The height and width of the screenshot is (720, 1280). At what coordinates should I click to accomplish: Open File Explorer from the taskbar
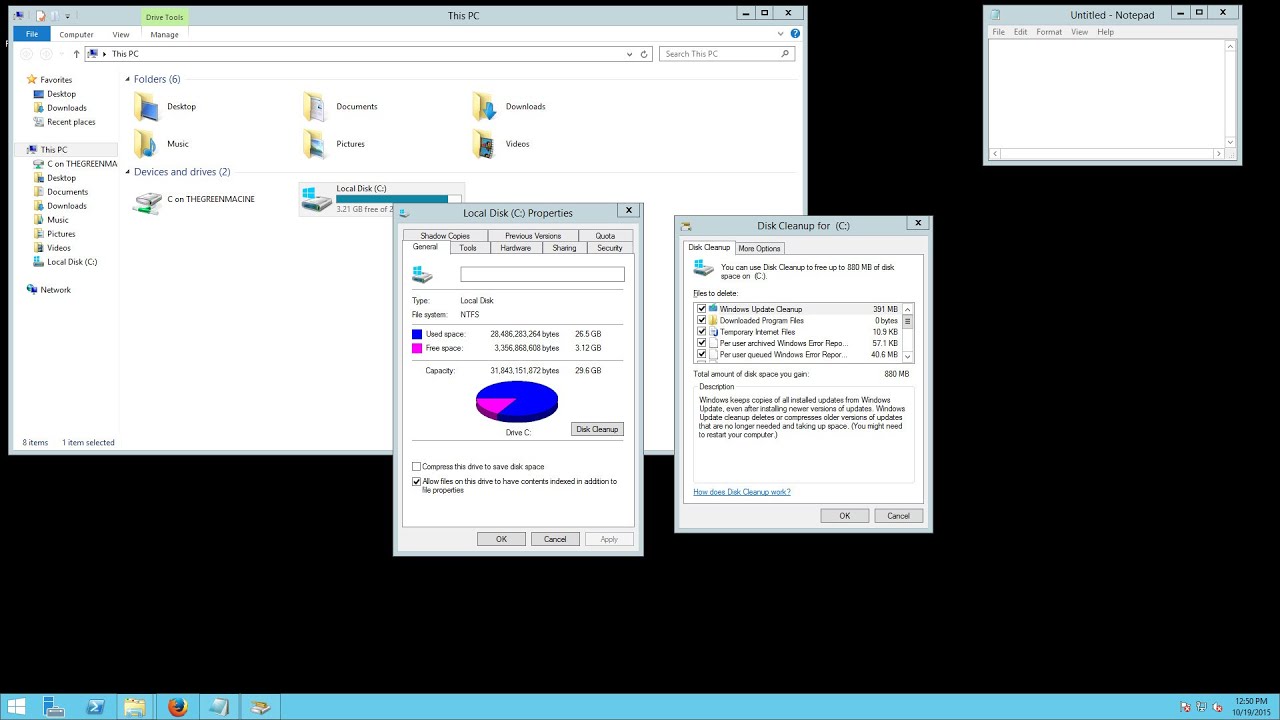tap(135, 707)
